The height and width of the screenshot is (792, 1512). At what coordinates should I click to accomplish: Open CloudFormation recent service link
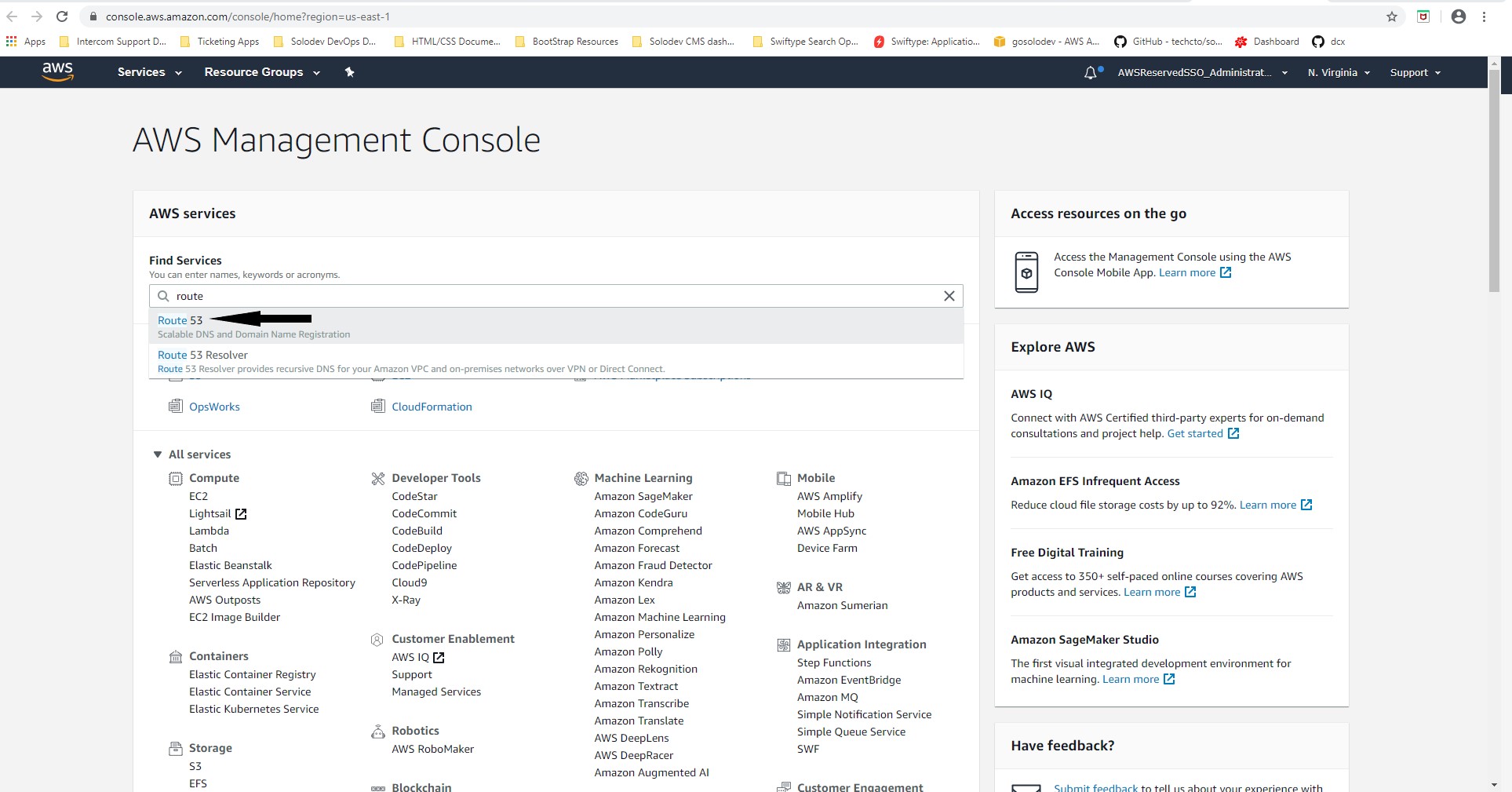click(432, 407)
